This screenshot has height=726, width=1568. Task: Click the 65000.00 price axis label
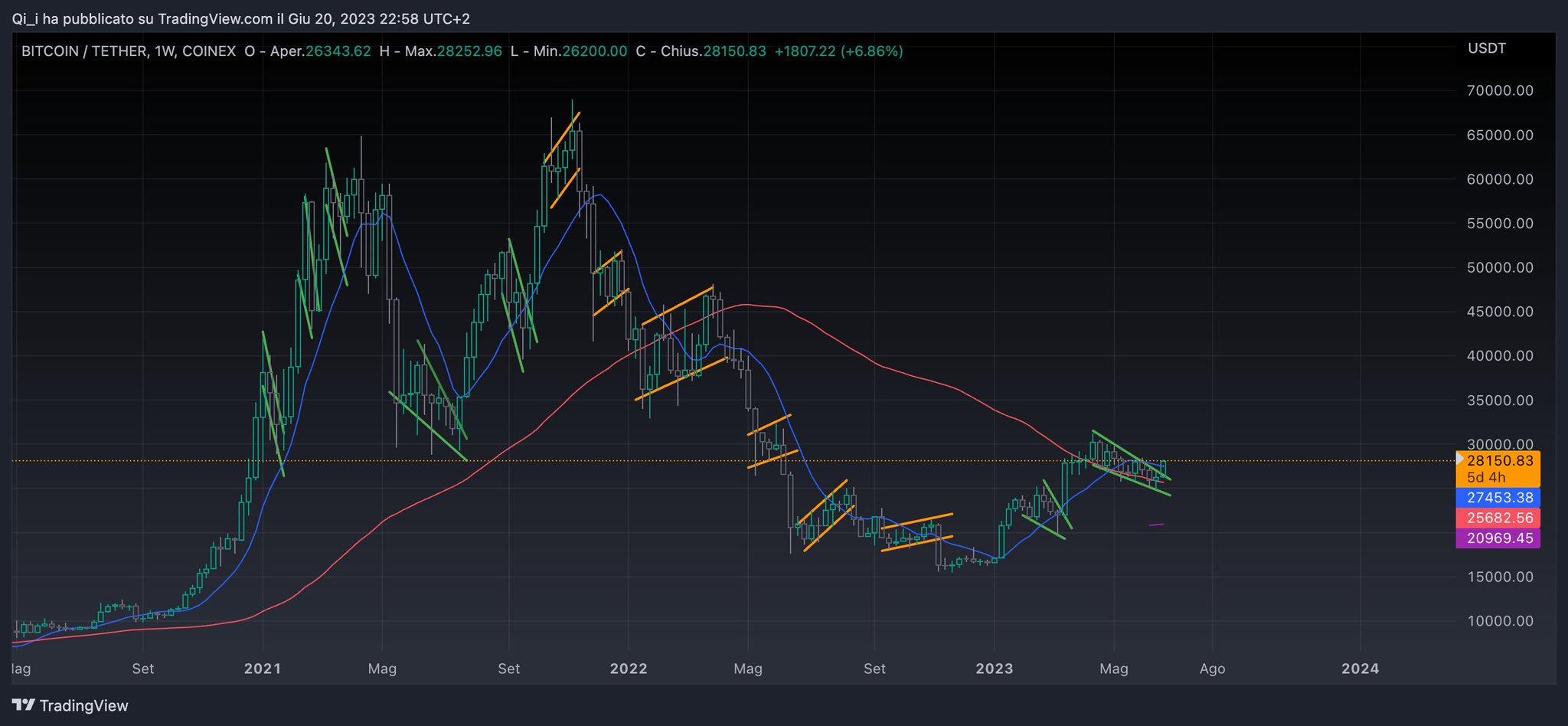[x=1500, y=135]
